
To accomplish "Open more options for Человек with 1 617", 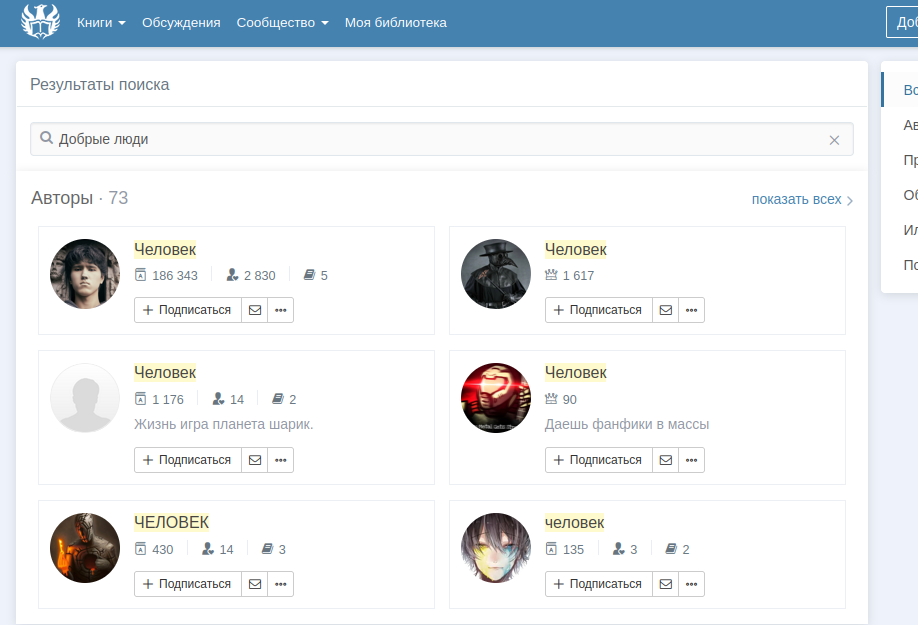I will (x=691, y=310).
